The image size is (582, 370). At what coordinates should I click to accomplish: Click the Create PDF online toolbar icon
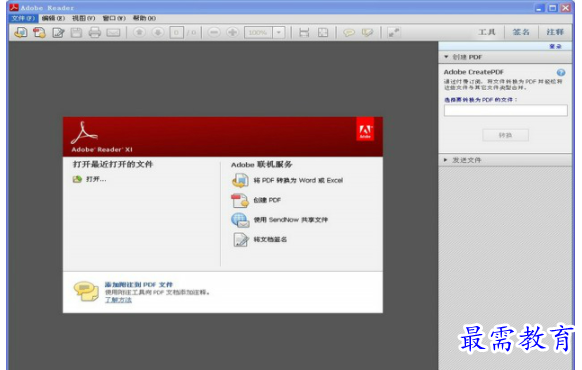click(39, 33)
